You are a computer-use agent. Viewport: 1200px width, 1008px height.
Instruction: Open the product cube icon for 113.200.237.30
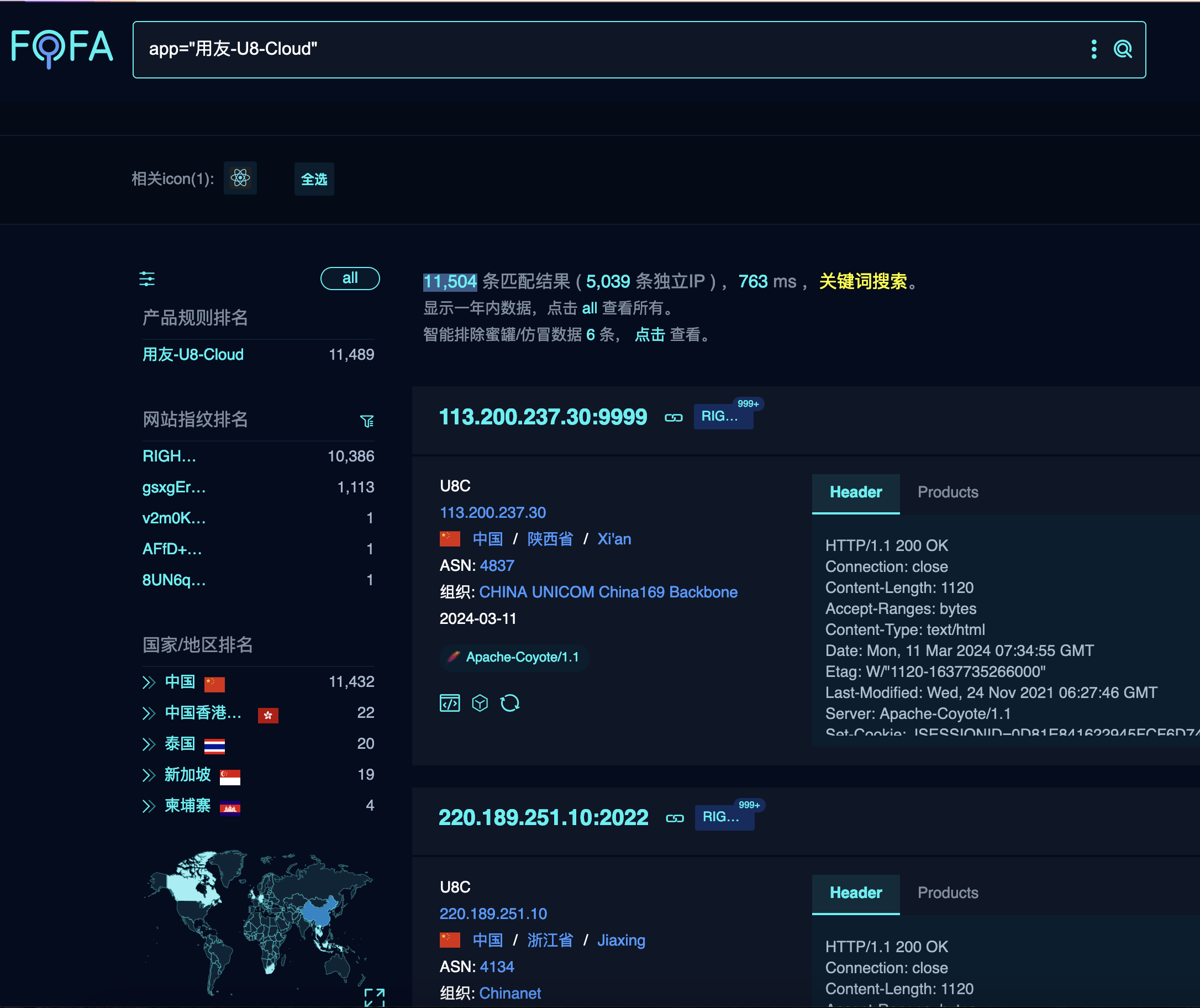click(480, 702)
